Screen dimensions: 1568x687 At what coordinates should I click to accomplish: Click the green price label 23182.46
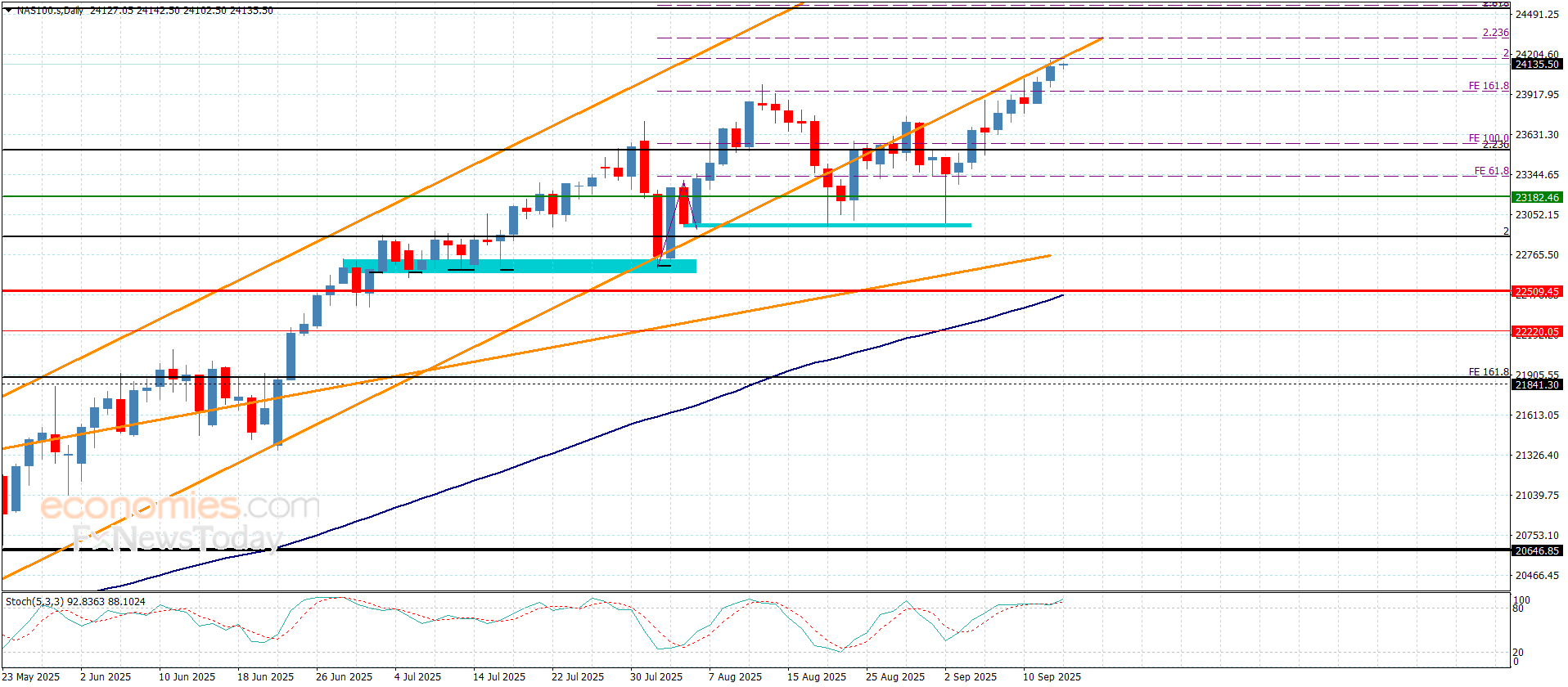[1537, 197]
